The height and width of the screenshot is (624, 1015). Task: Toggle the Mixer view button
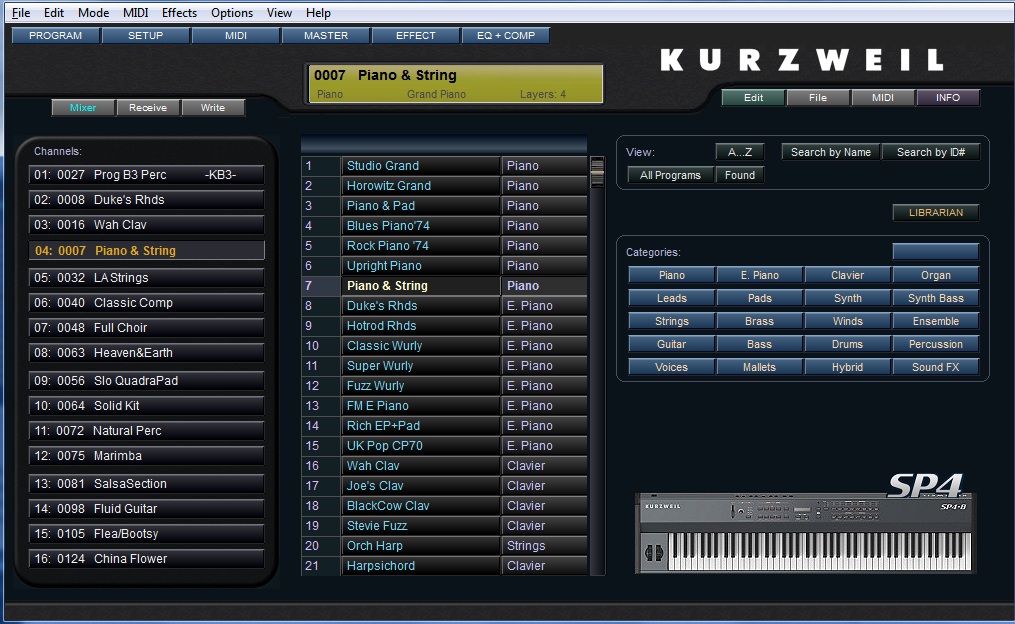point(83,108)
